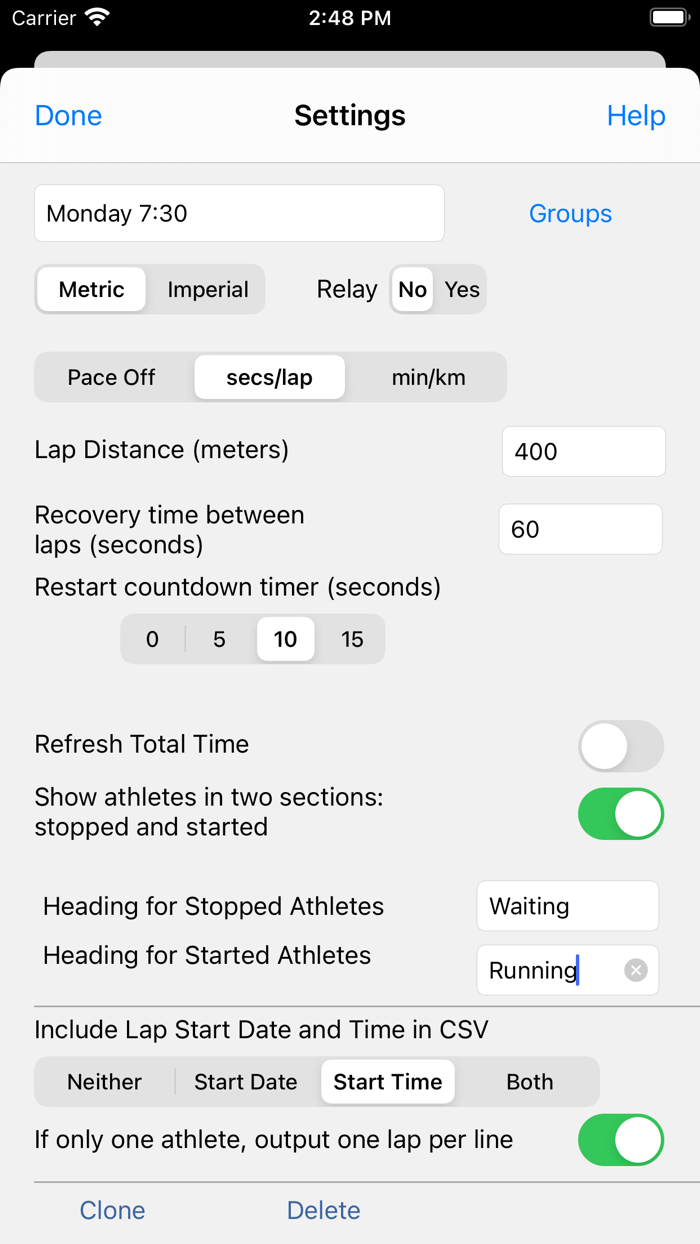The height and width of the screenshot is (1244, 700).
Task: Clear the Running text field
Action: 635,969
